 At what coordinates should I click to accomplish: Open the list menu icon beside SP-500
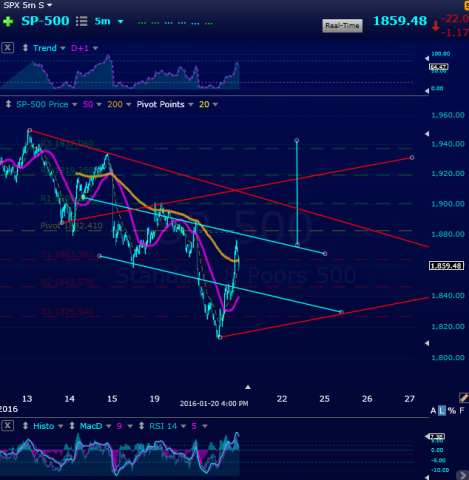(82, 21)
